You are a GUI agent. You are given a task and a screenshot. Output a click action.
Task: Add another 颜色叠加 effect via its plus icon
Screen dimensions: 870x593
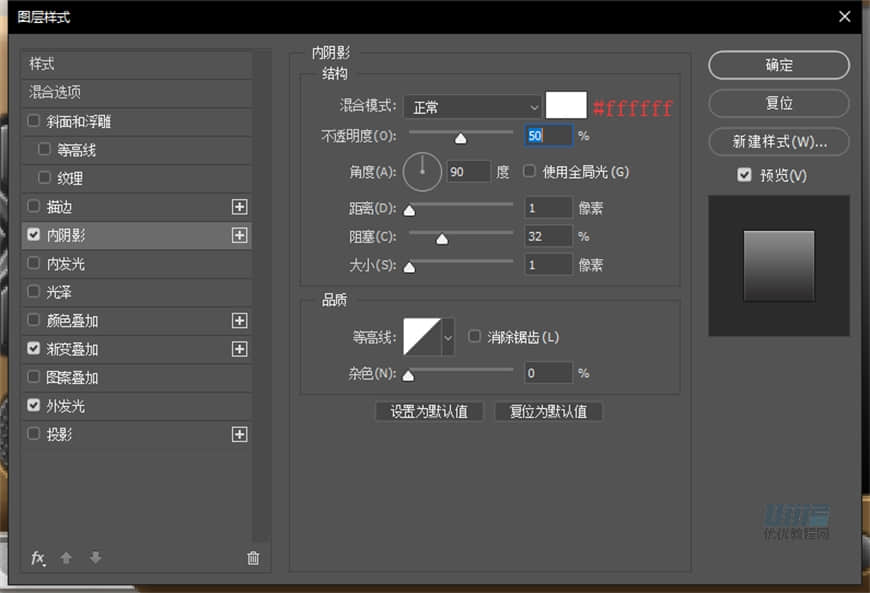click(239, 320)
